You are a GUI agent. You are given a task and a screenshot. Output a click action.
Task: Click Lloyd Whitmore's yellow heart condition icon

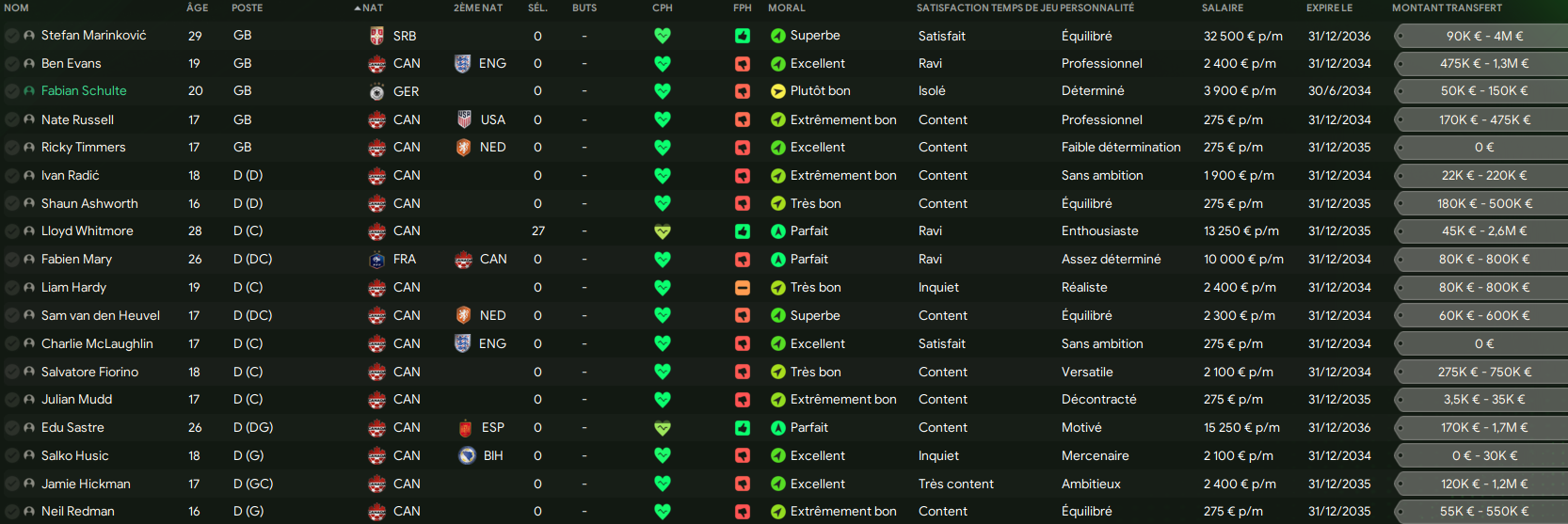pyautogui.click(x=663, y=231)
